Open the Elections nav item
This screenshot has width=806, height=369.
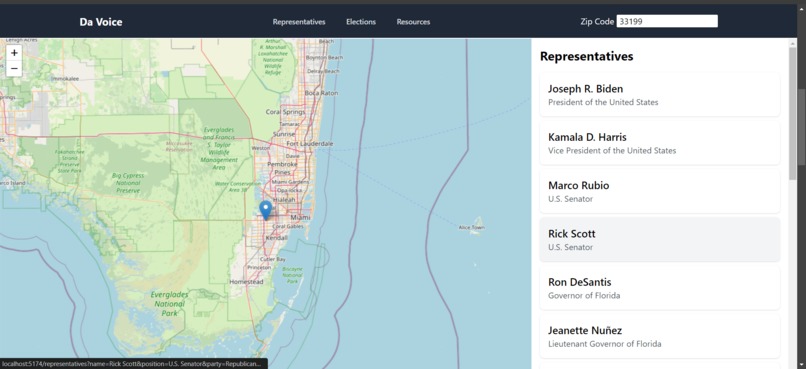[x=361, y=22]
